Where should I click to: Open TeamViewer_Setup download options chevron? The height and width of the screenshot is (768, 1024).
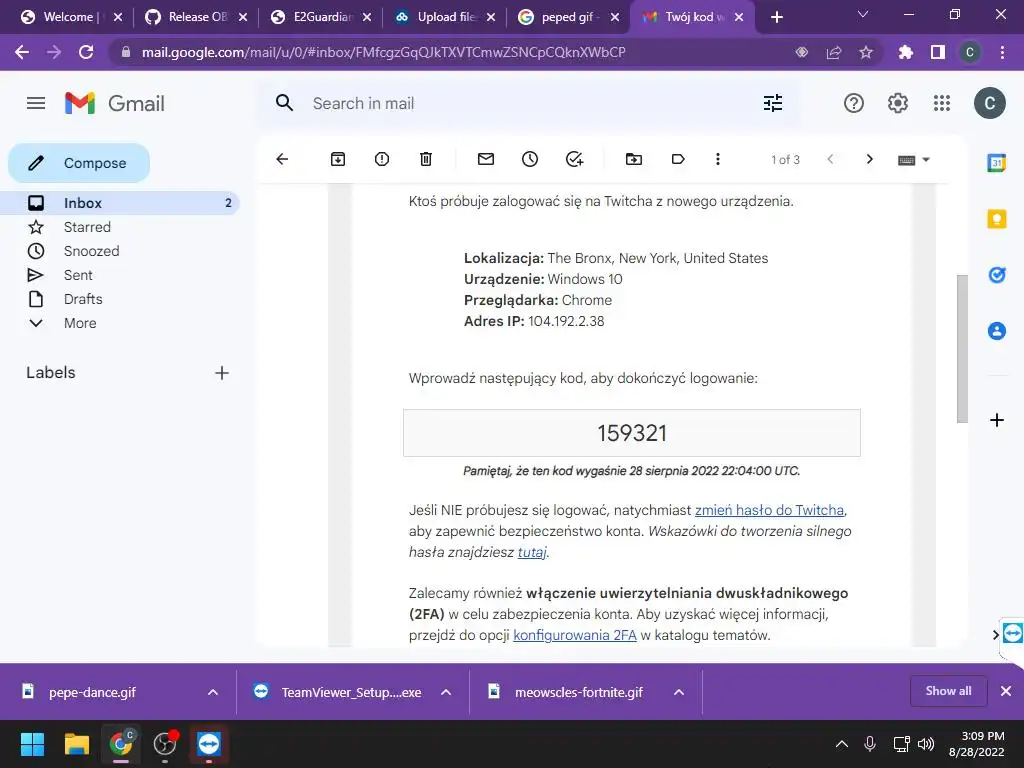pyautogui.click(x=446, y=692)
